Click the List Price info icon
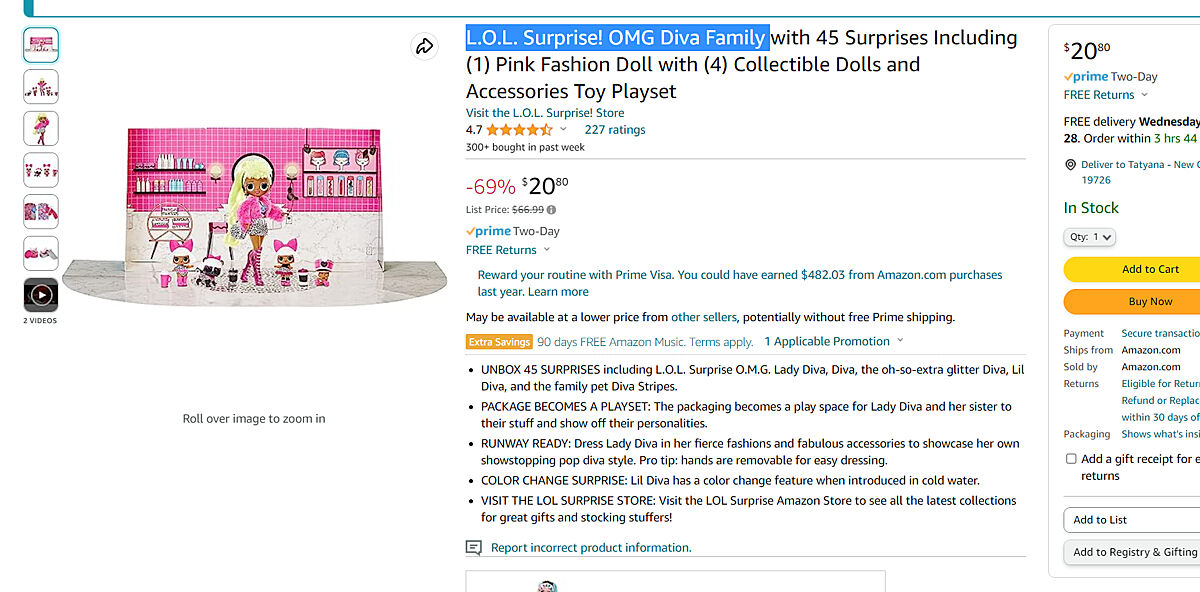This screenshot has width=1200, height=592. [x=551, y=210]
